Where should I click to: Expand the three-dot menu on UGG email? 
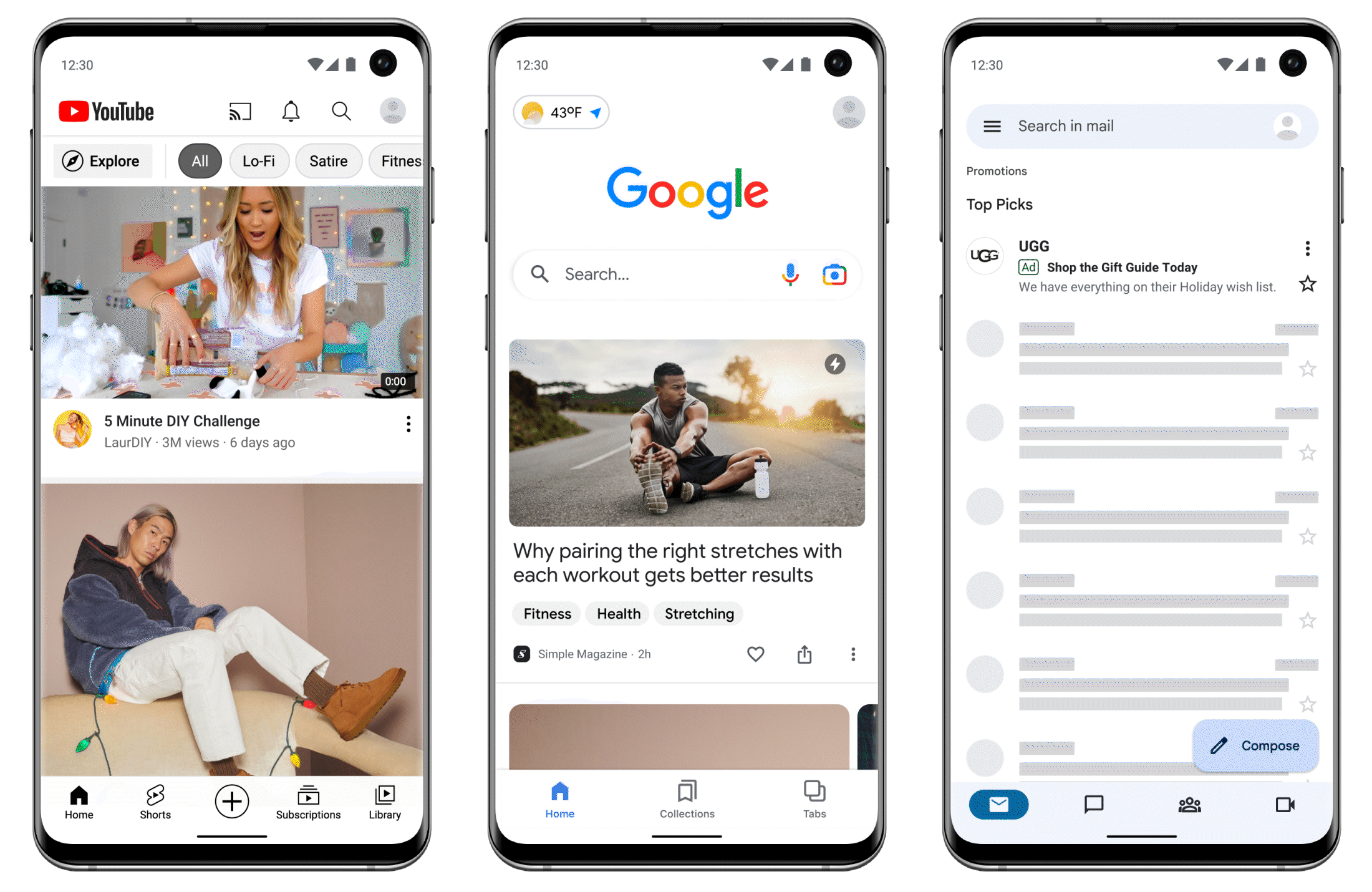tap(1307, 248)
